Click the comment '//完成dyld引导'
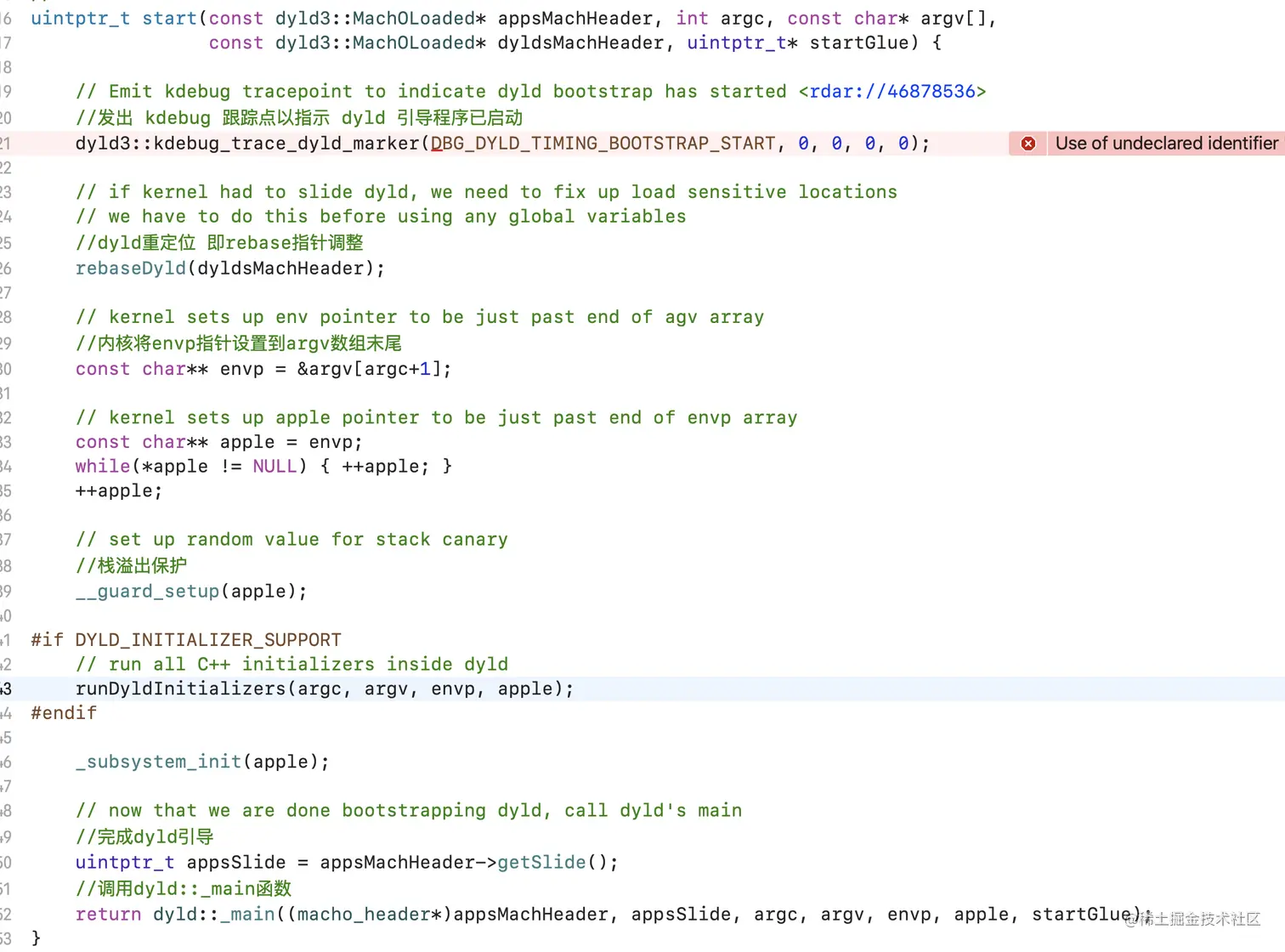 click(x=144, y=837)
